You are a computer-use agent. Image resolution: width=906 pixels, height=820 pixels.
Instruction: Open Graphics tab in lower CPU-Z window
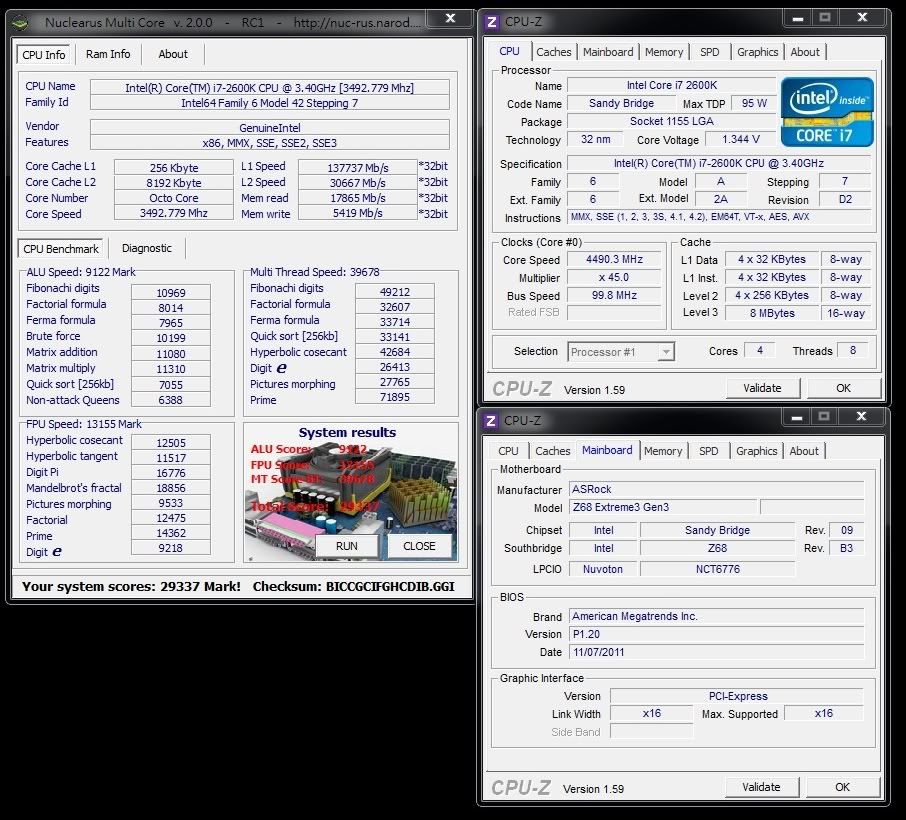(x=756, y=451)
